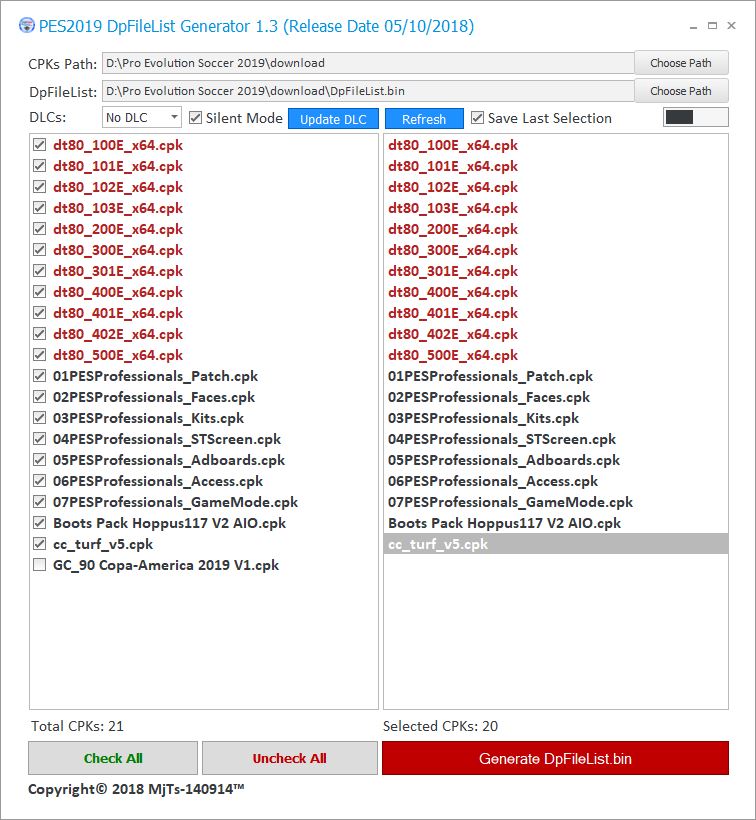The width and height of the screenshot is (756, 820).
Task: Uncheck dt80_402E_x64.cpk in left list
Action: (x=39, y=334)
